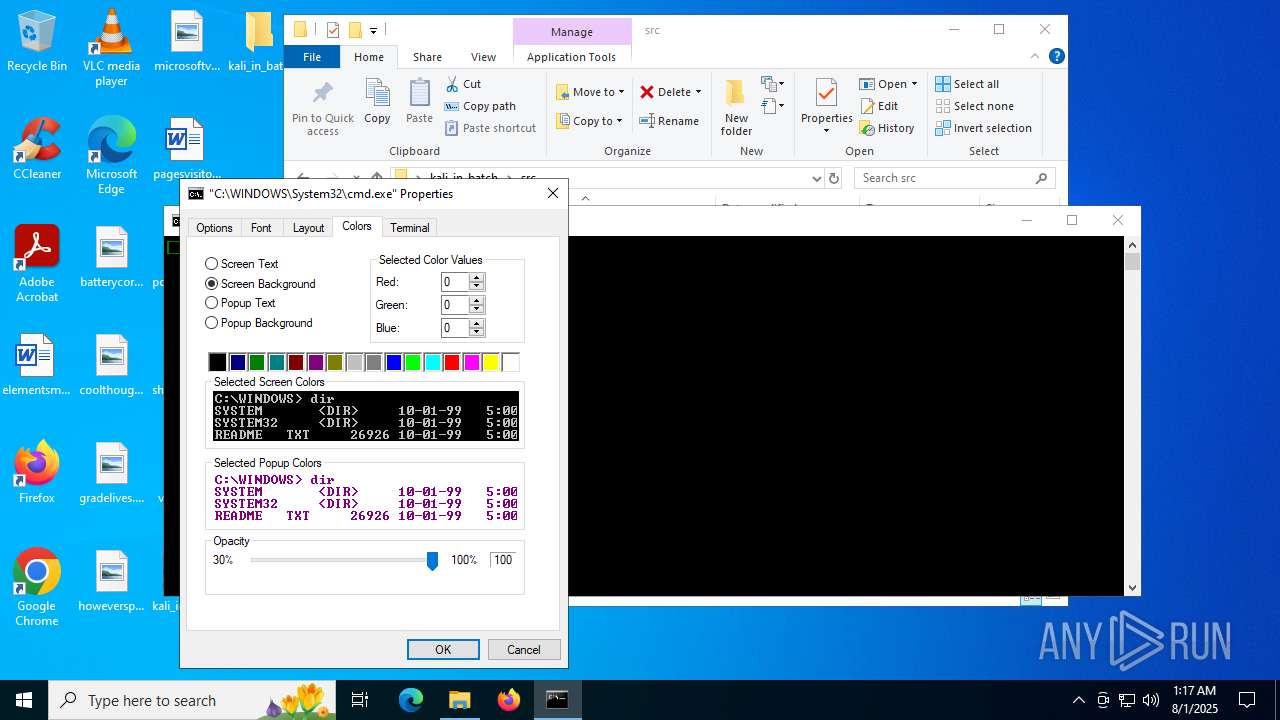Image resolution: width=1280 pixels, height=720 pixels.
Task: Click Copy path in Explorer ribbon
Action: [x=480, y=106]
